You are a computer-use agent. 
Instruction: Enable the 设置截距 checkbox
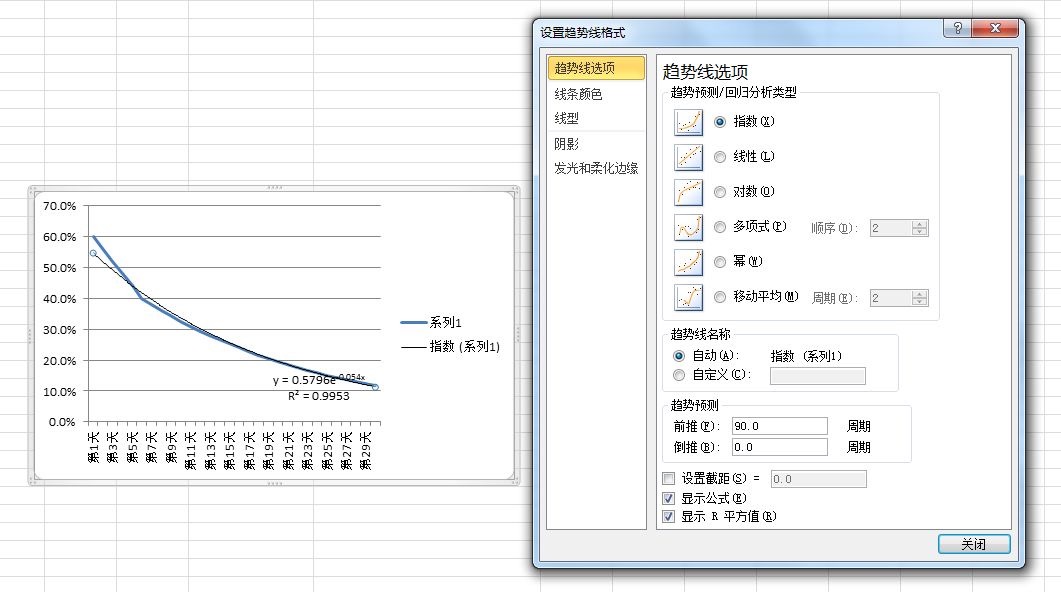[669, 479]
